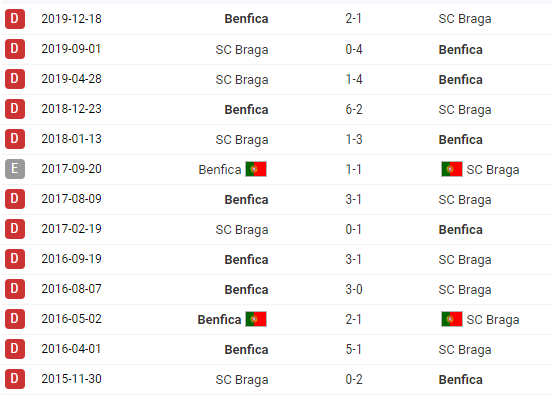Image resolution: width=552 pixels, height=399 pixels.
Task: Click the 1-1 draw score on 2017-09-20
Action: point(353,169)
